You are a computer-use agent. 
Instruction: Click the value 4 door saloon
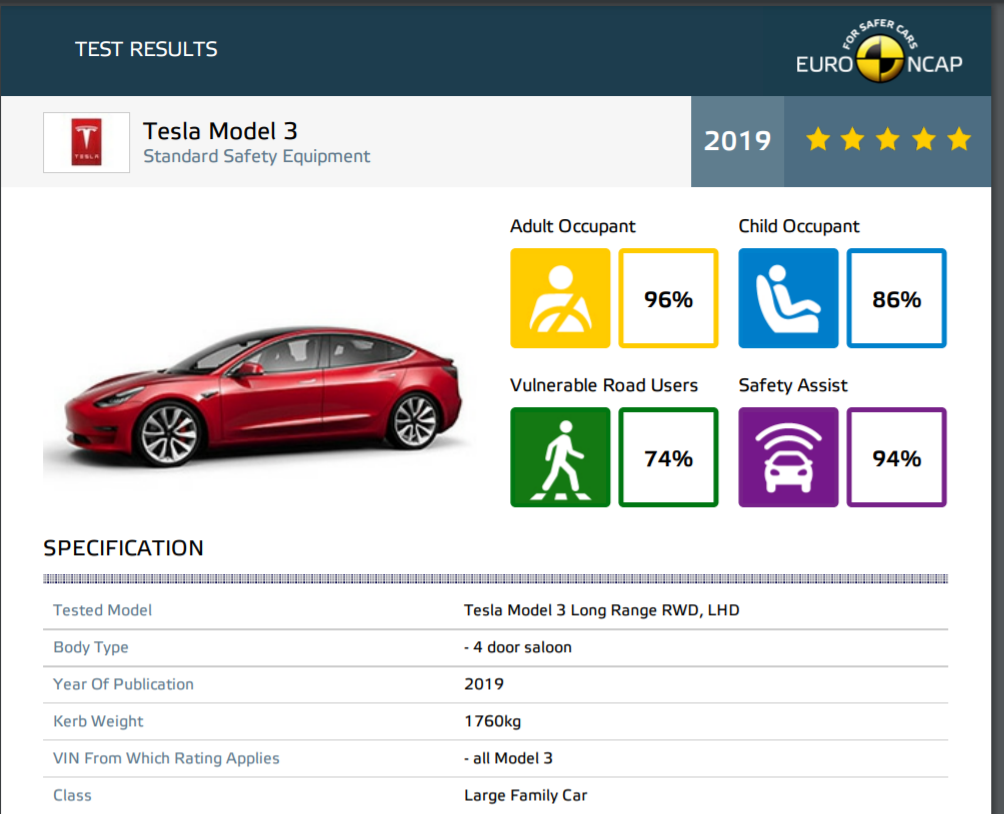coord(517,647)
